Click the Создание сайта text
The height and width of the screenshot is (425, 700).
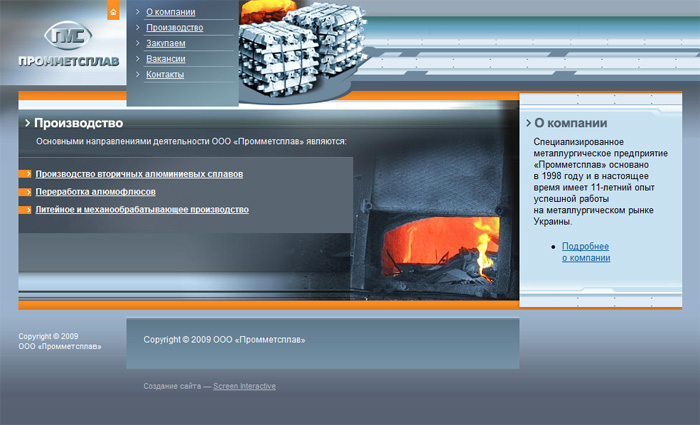172,386
